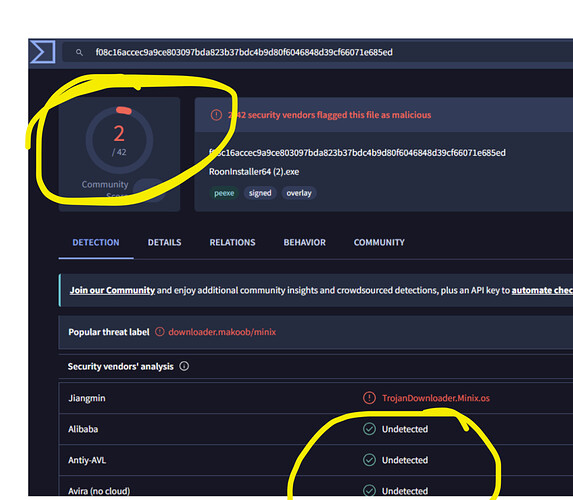This screenshot has width=573, height=500.
Task: Click the overlay tag
Action: [299, 193]
